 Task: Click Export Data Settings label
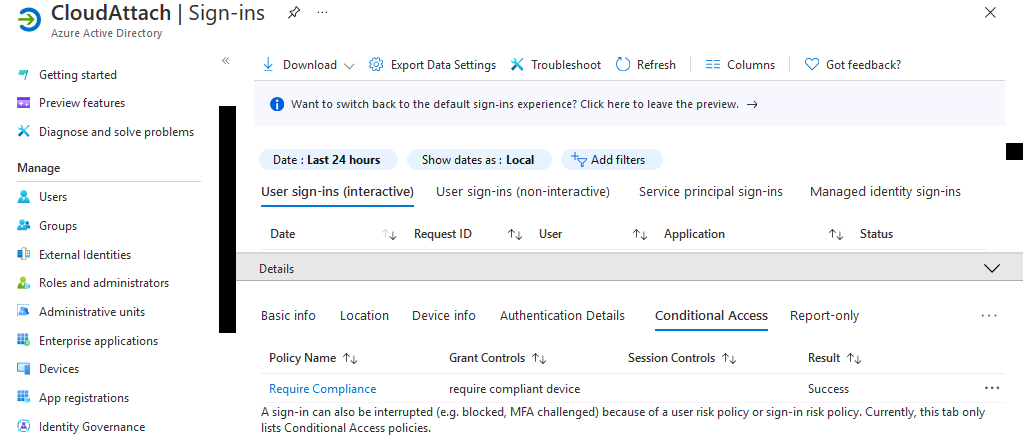click(443, 65)
